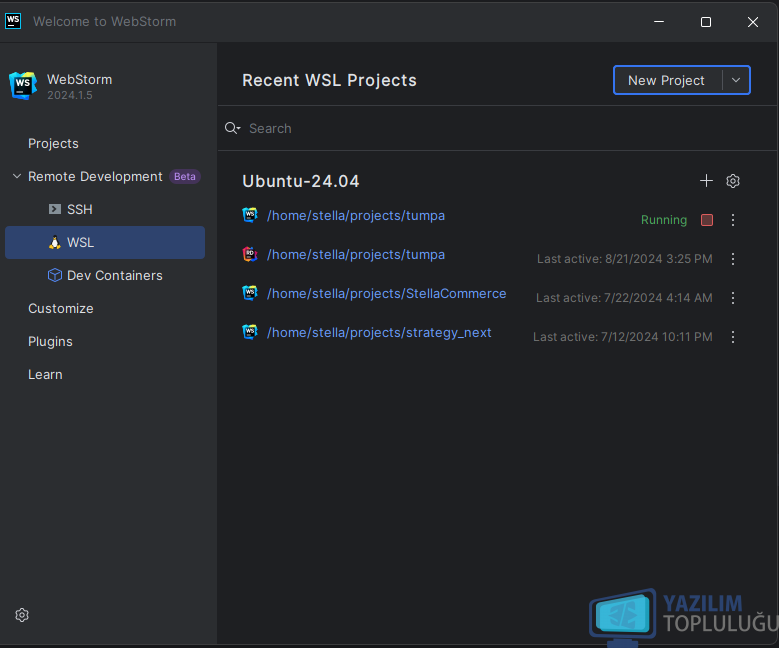Click 'Last active: 7/22/2024 4:14 AM'
Viewport: 779px width, 648px height.
pos(624,298)
